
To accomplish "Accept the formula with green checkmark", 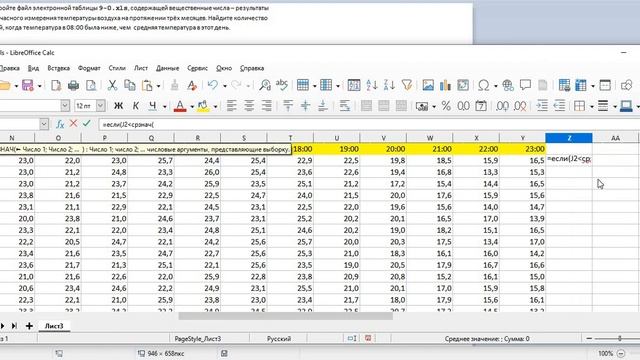I will point(87,123).
